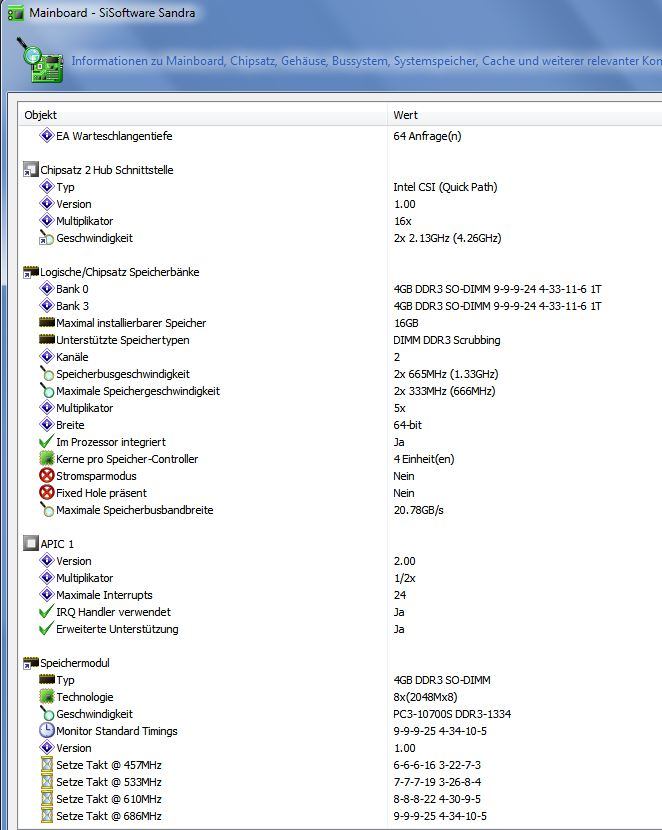The width and height of the screenshot is (662, 830).
Task: Click green checkmark icon for Im Prozessor integriert
Action: tap(47, 441)
